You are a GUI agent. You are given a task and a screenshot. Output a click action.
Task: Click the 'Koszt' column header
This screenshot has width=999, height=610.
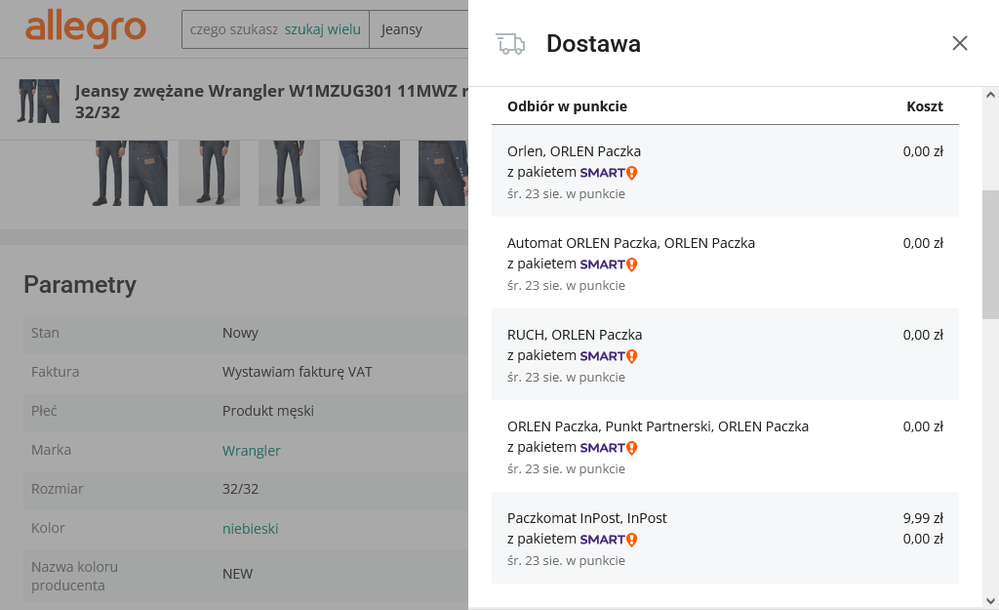924,106
